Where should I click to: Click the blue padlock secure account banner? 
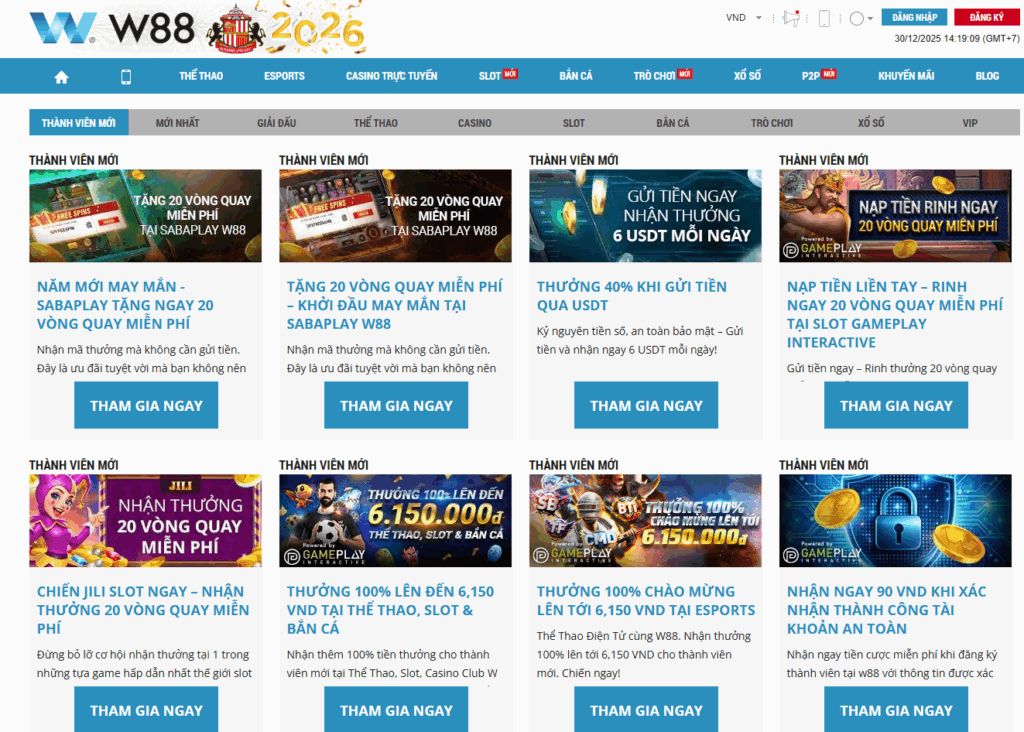pos(895,520)
